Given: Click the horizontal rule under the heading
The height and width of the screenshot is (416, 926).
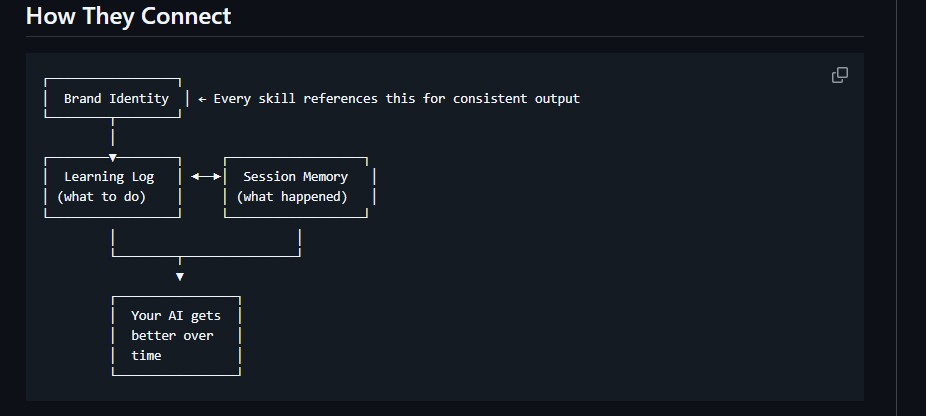Looking at the screenshot, I should [445, 37].
